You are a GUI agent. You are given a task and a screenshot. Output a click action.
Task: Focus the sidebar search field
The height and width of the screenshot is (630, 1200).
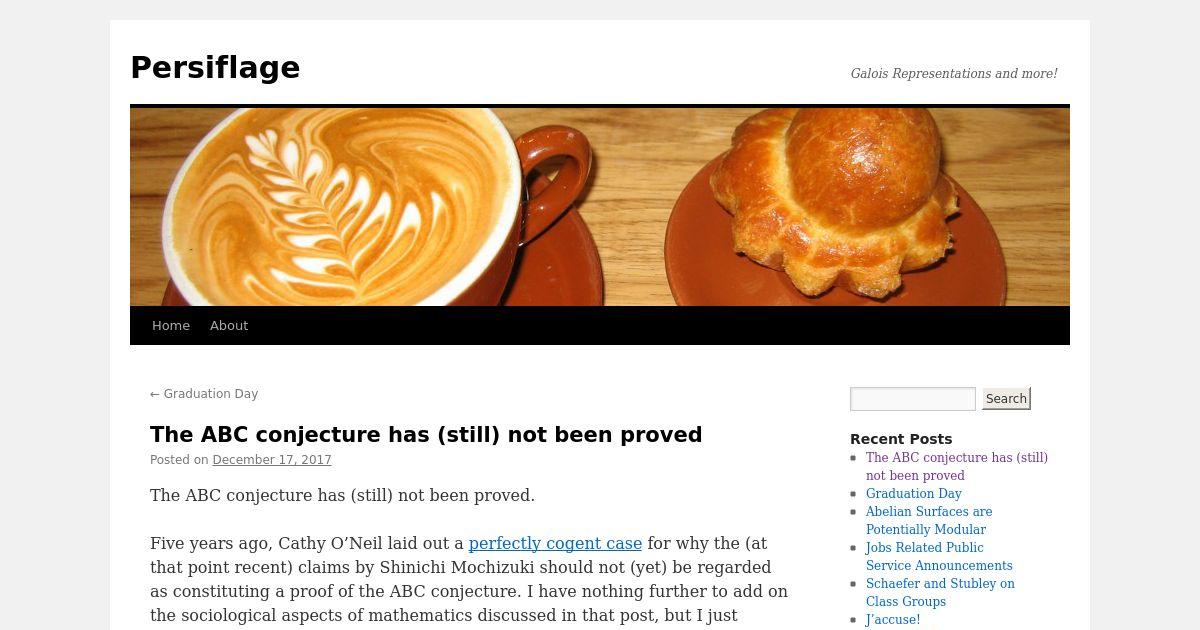point(913,399)
